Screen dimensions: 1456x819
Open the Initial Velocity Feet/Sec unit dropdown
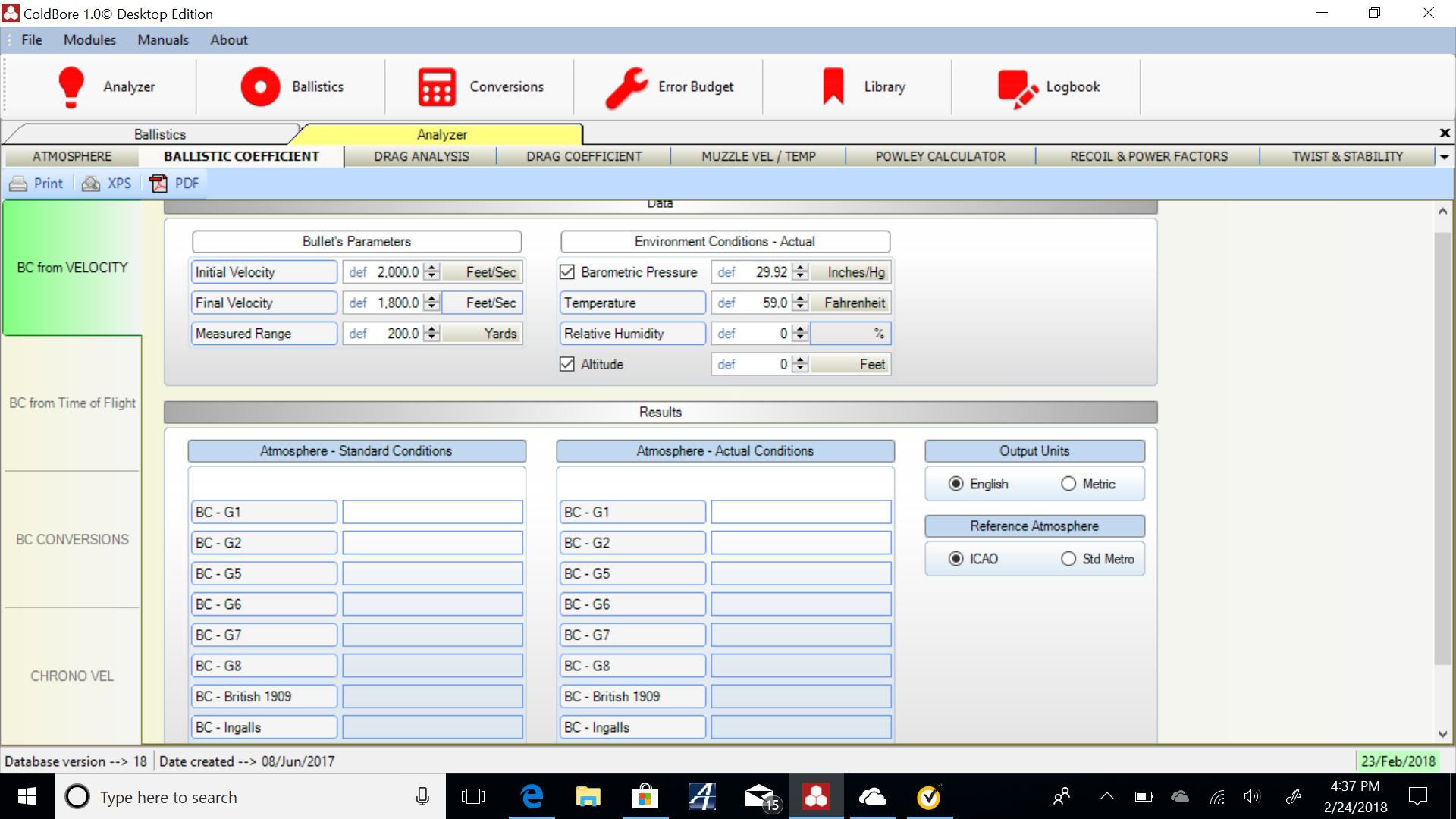[x=482, y=272]
